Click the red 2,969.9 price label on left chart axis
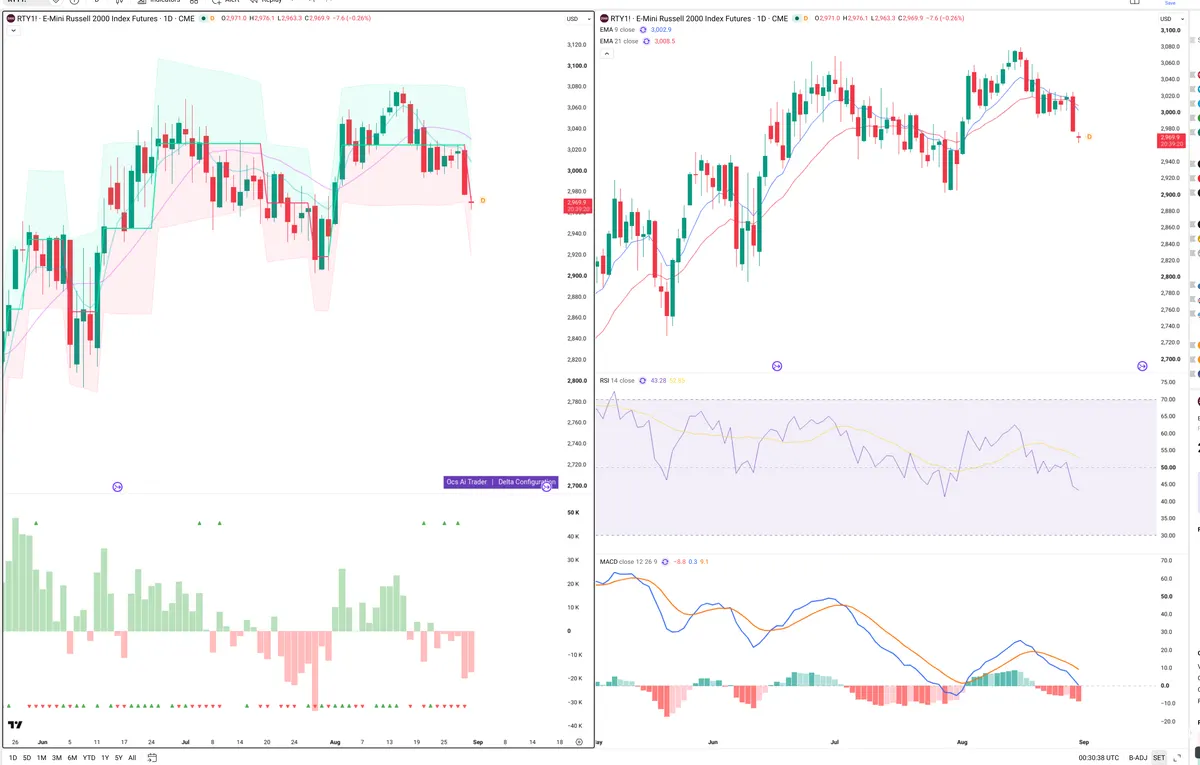Viewport: 1200px width, 765px height. pyautogui.click(x=577, y=205)
